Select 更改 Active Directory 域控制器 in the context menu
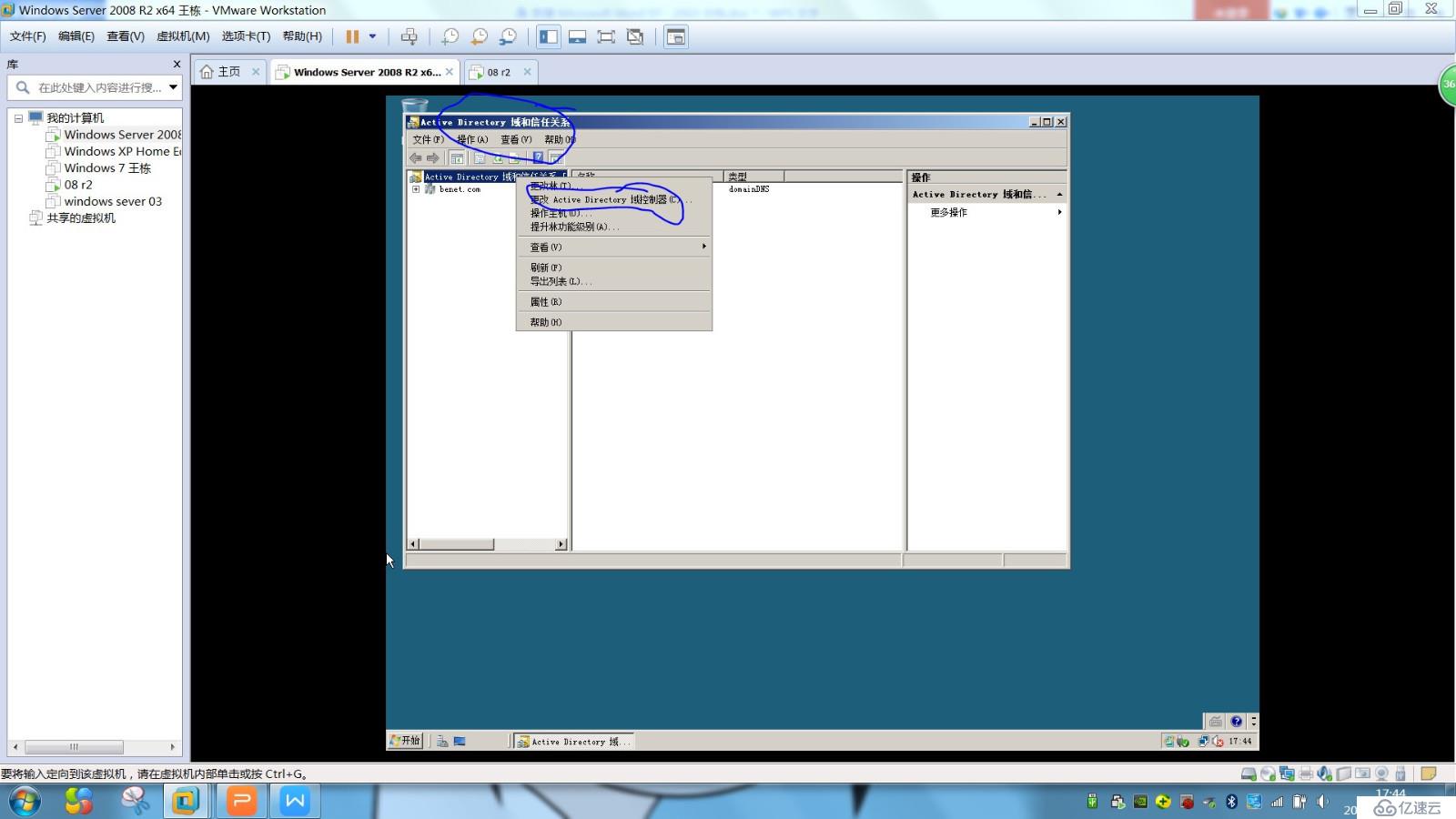1456x819 pixels. (x=613, y=199)
